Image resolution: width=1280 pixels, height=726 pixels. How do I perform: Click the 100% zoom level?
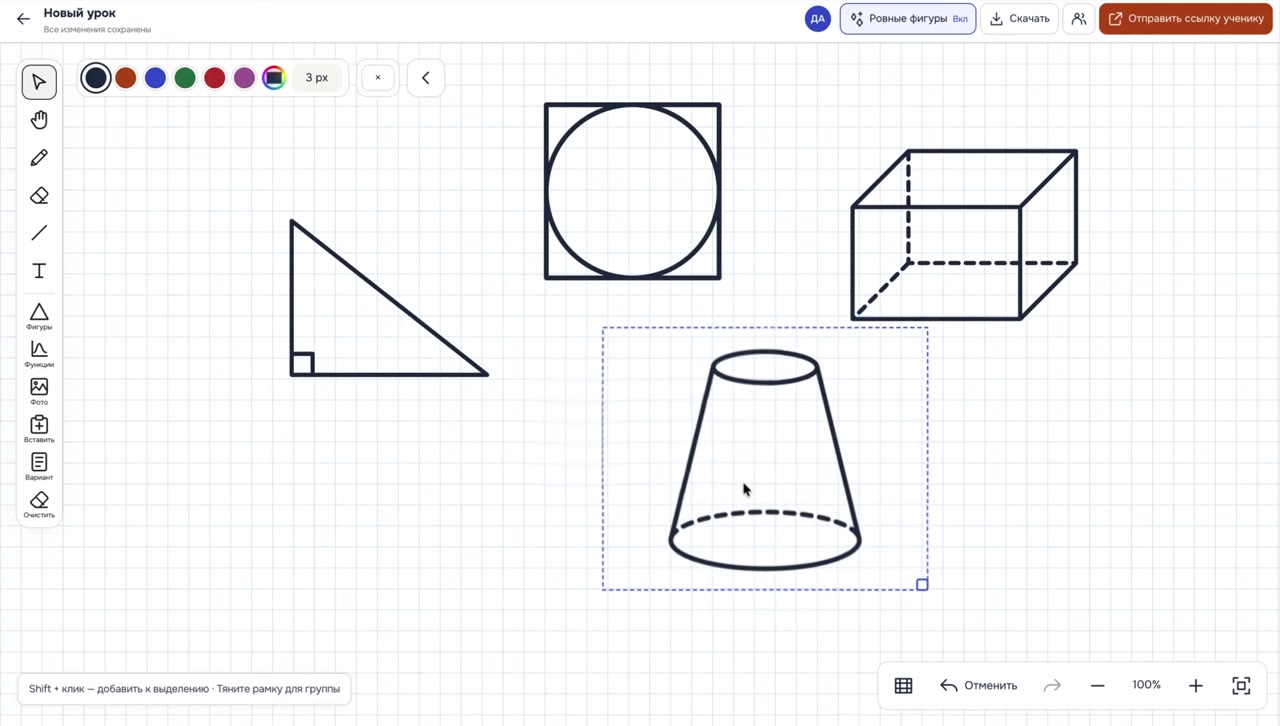[1146, 685]
